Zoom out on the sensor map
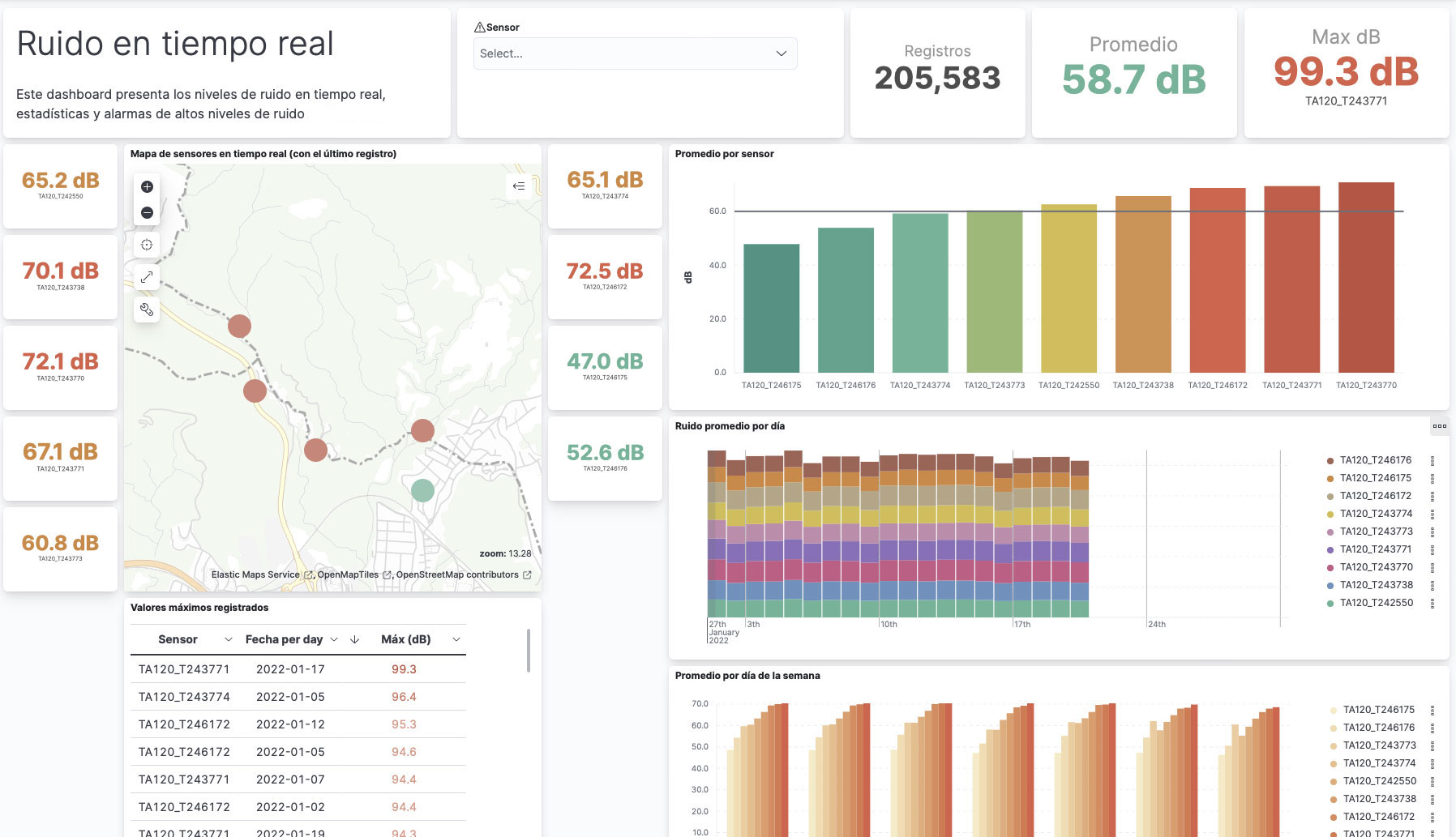The height and width of the screenshot is (837, 1456). click(x=147, y=213)
